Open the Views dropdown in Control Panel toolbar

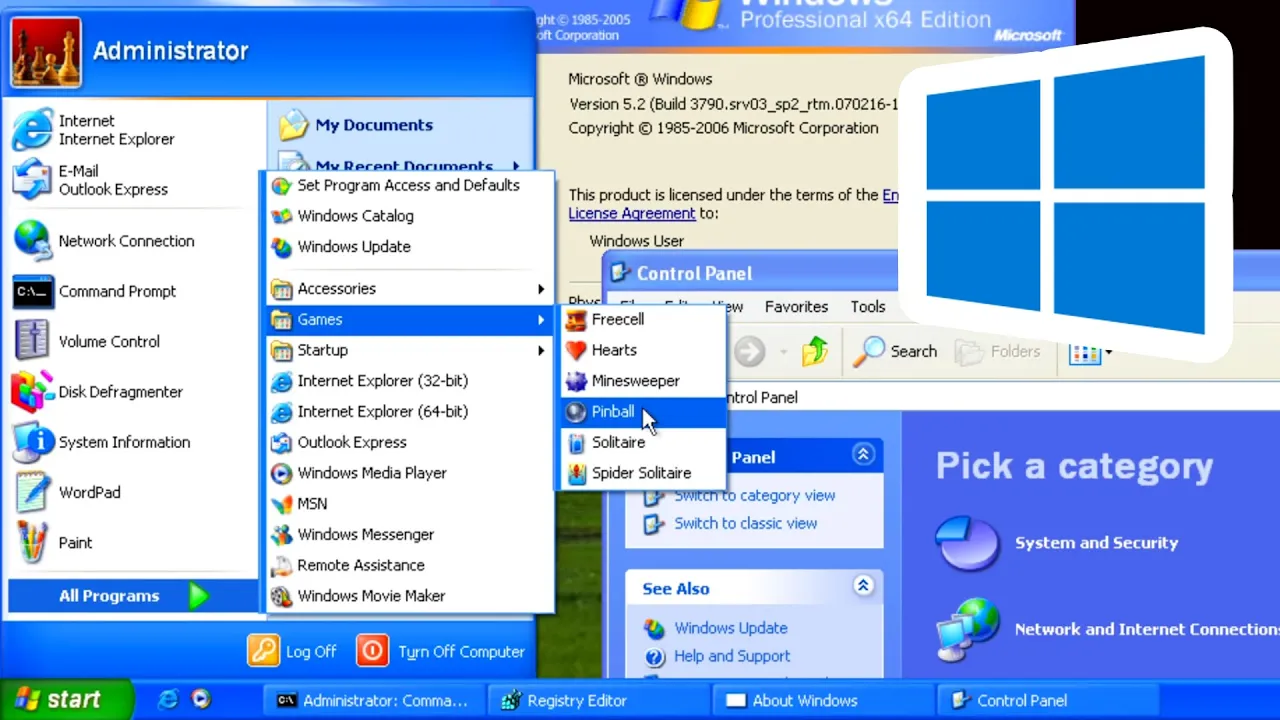[1091, 352]
